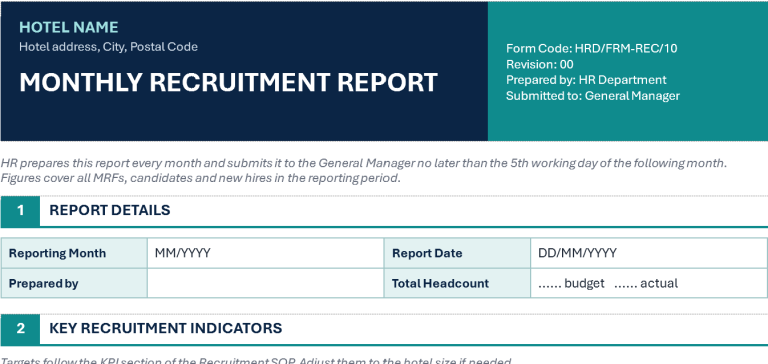Click the KEY RECRUITMENT INDICATORS heading
Viewport: 768px width, 364px height.
tap(166, 328)
